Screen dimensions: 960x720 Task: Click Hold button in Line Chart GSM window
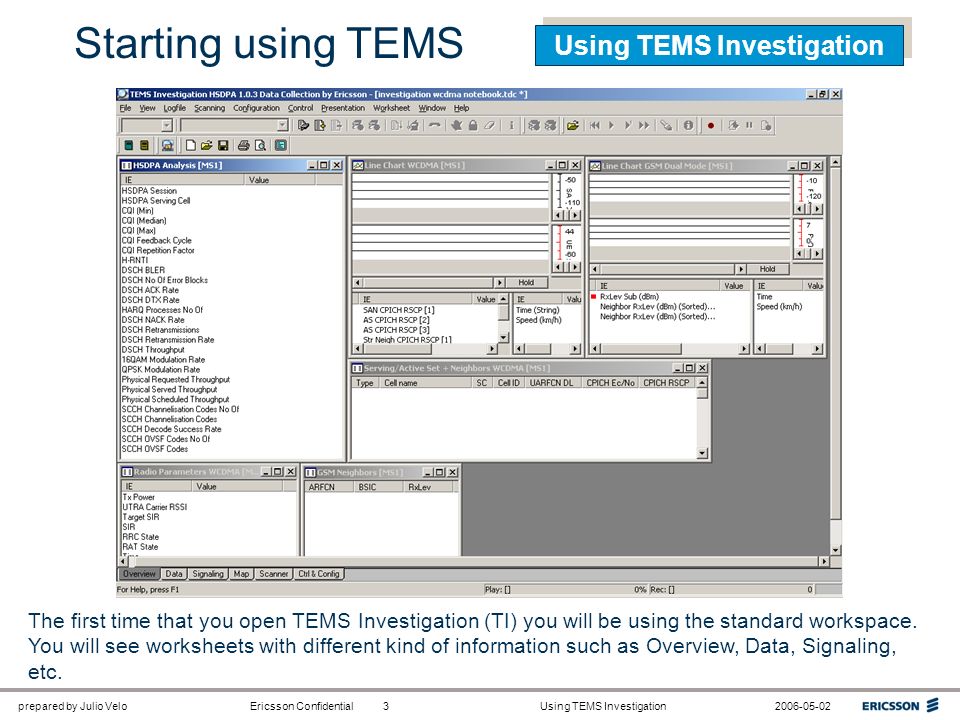(767, 269)
